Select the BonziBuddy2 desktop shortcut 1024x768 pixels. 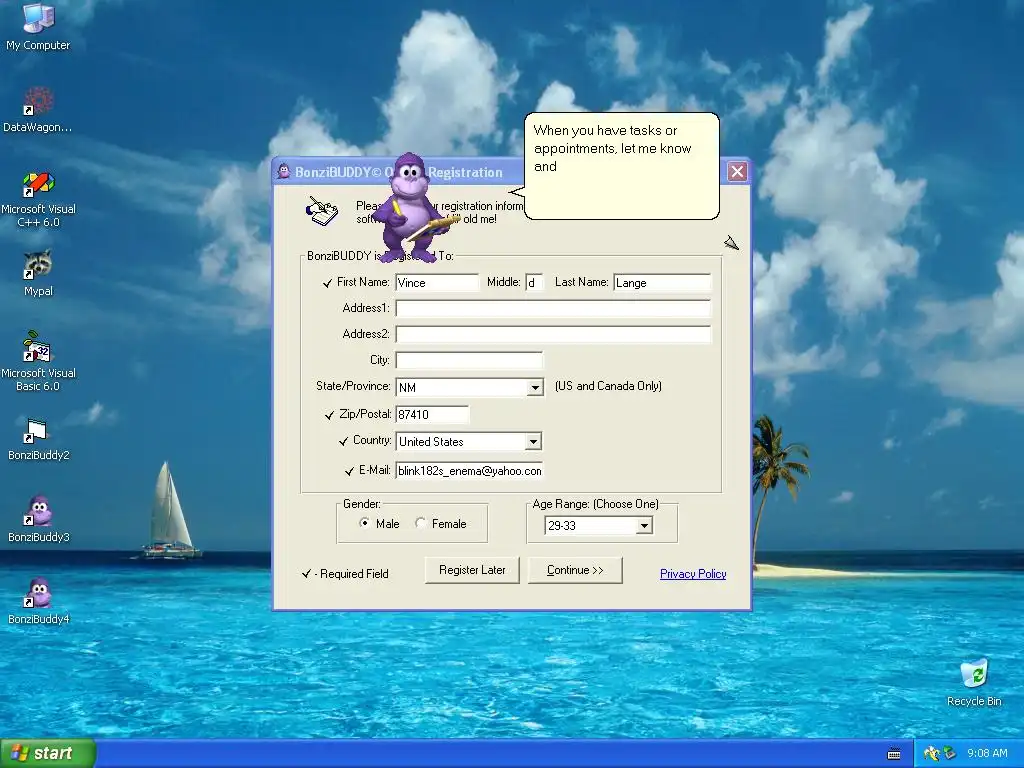coord(38,438)
